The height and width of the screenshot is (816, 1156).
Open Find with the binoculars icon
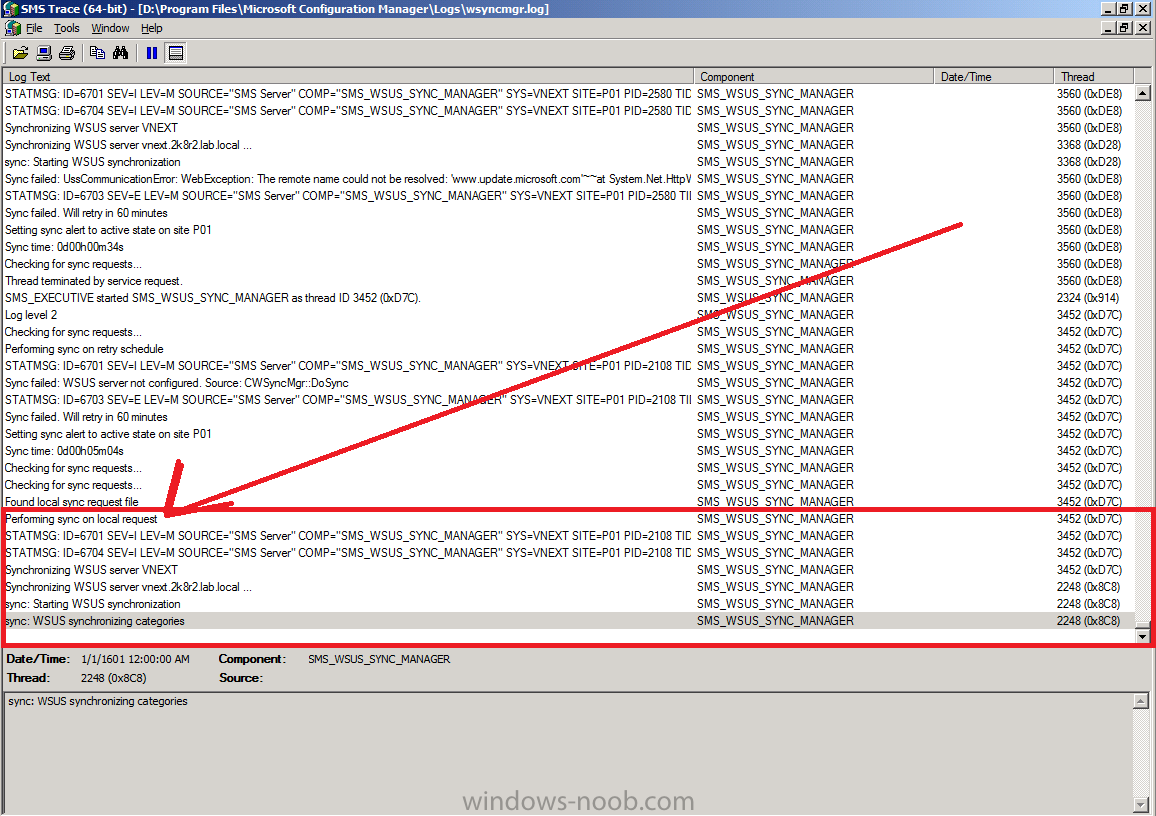pyautogui.click(x=120, y=53)
